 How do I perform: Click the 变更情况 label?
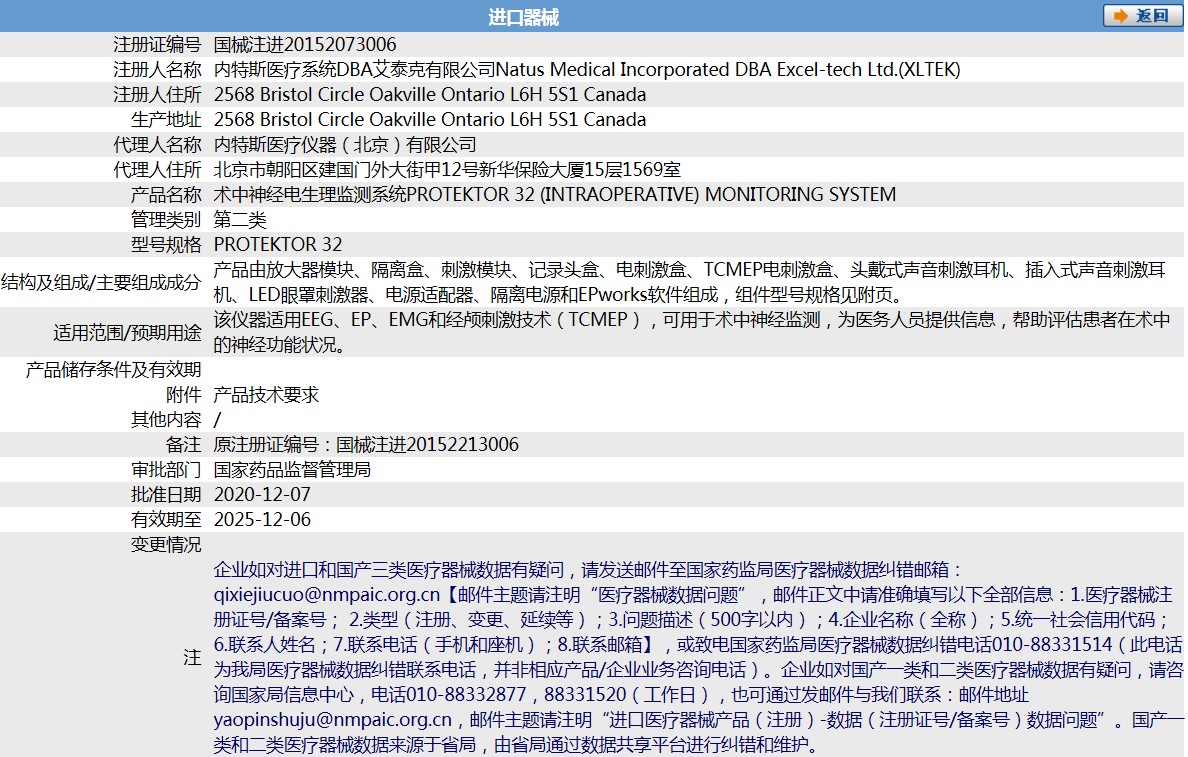(166, 544)
